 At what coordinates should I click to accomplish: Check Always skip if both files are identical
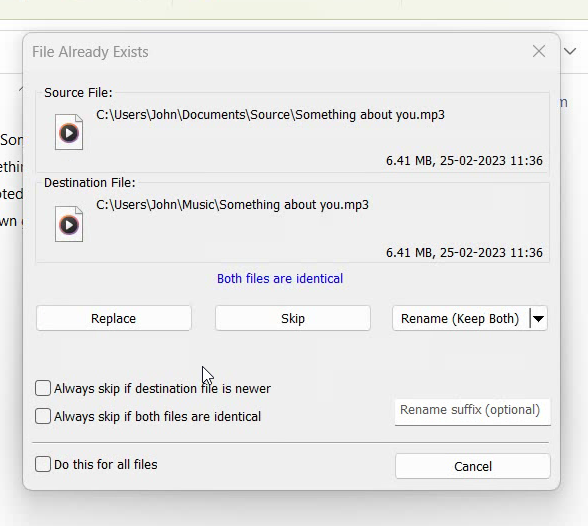(x=43, y=416)
